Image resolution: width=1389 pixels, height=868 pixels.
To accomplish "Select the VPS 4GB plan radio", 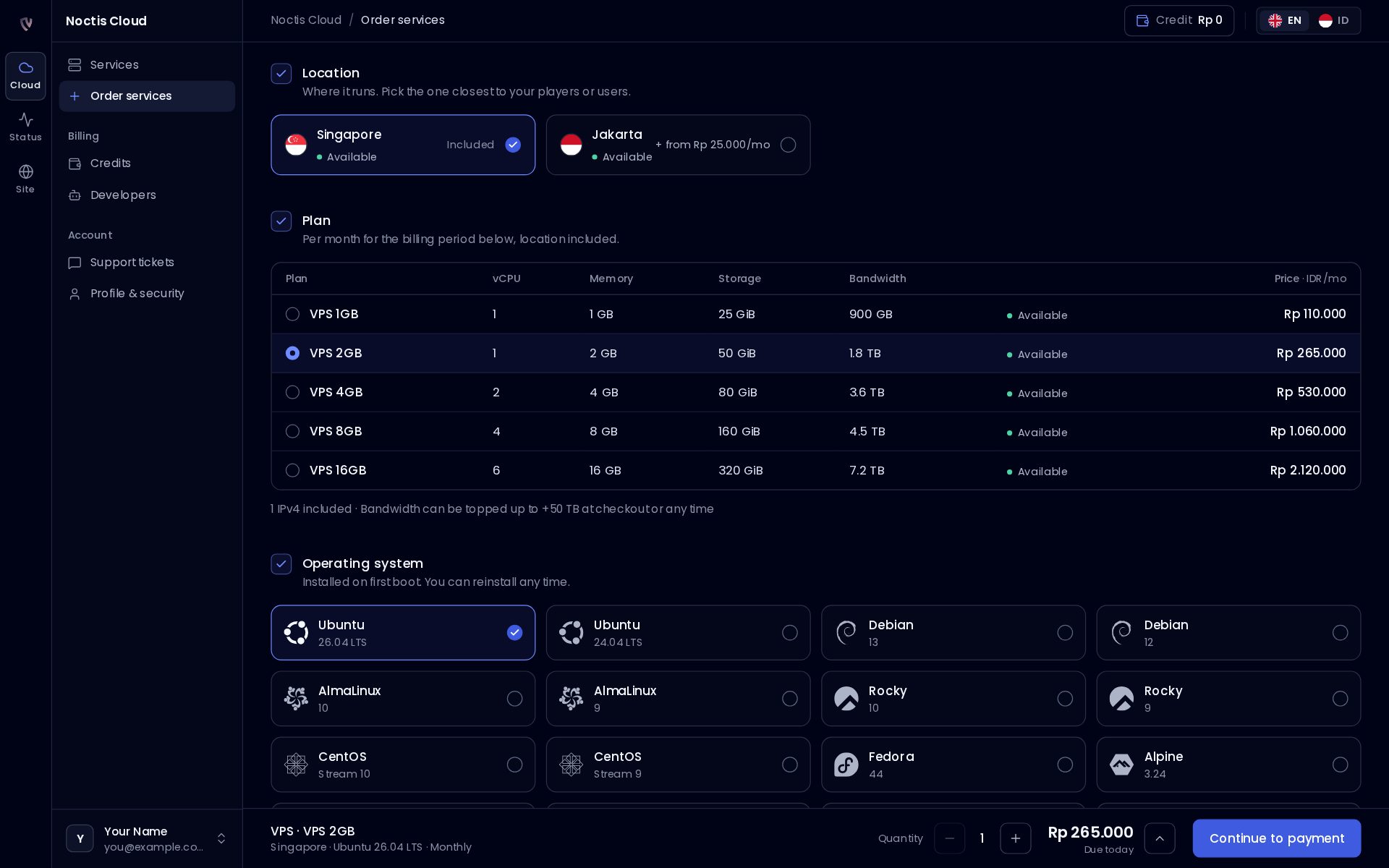I will (292, 392).
